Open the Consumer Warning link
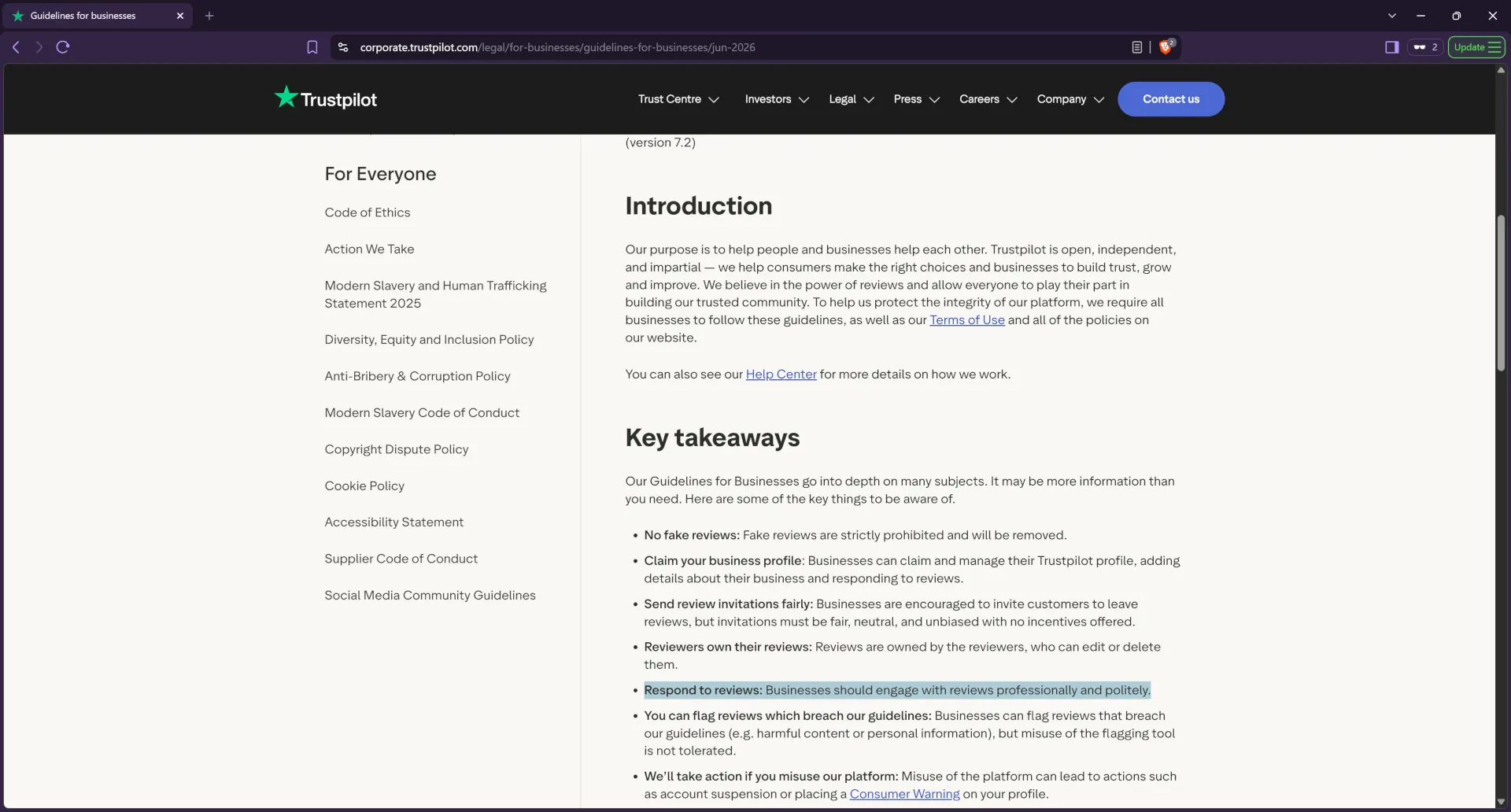The height and width of the screenshot is (812, 1511). tap(904, 794)
